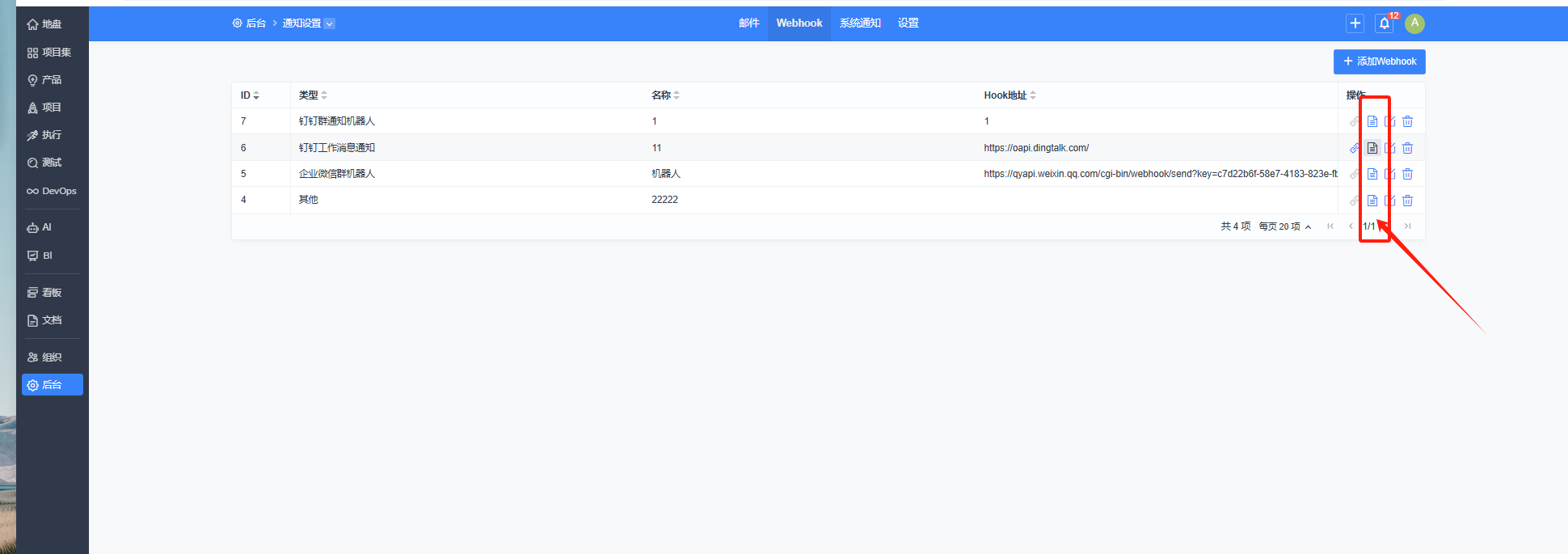
Task: Edit webhook ID 6
Action: (x=1390, y=148)
